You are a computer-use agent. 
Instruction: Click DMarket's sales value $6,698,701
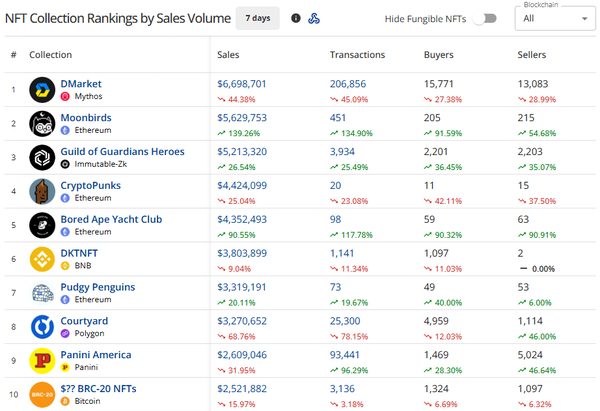tap(242, 84)
